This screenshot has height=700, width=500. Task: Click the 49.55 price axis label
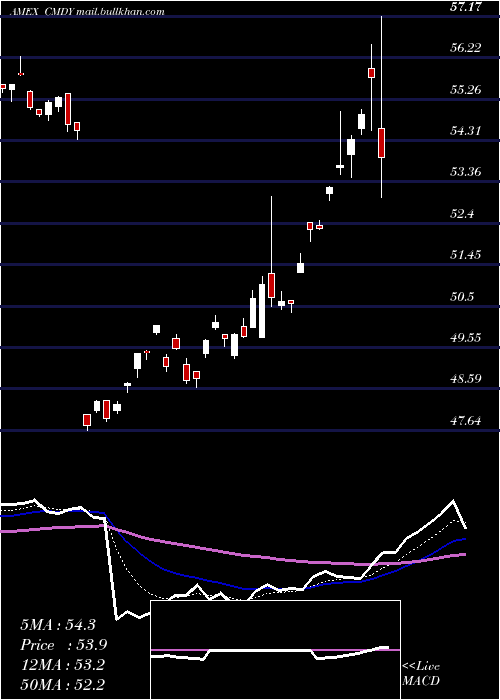pos(467,338)
